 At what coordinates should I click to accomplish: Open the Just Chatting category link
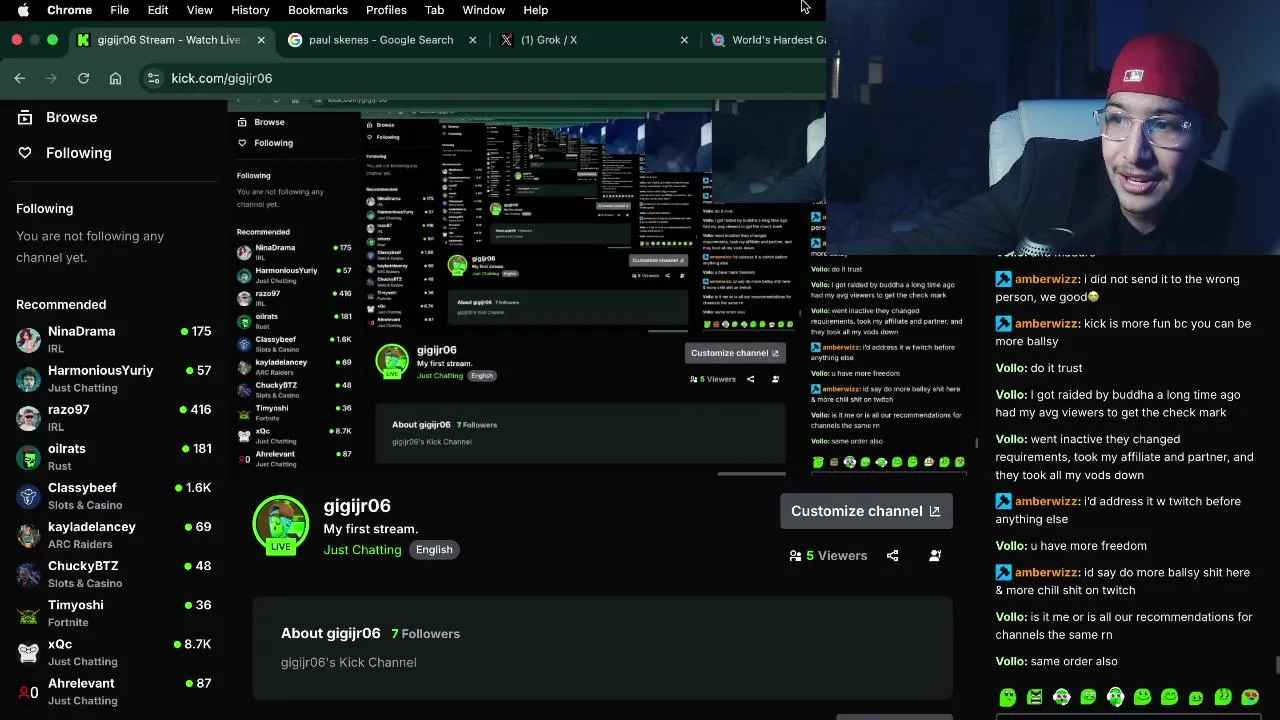pos(362,550)
